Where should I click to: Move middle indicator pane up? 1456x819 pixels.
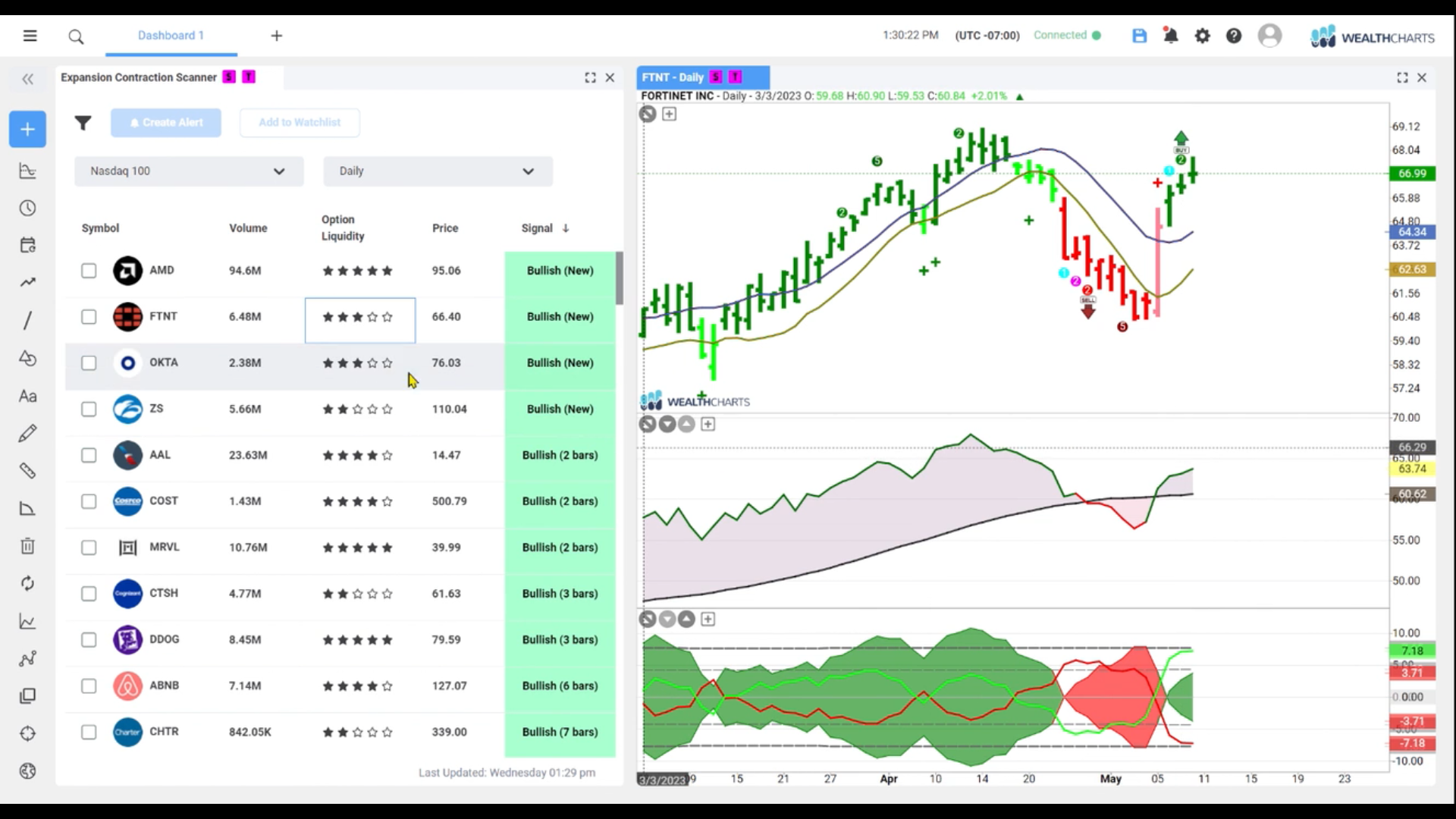click(686, 424)
